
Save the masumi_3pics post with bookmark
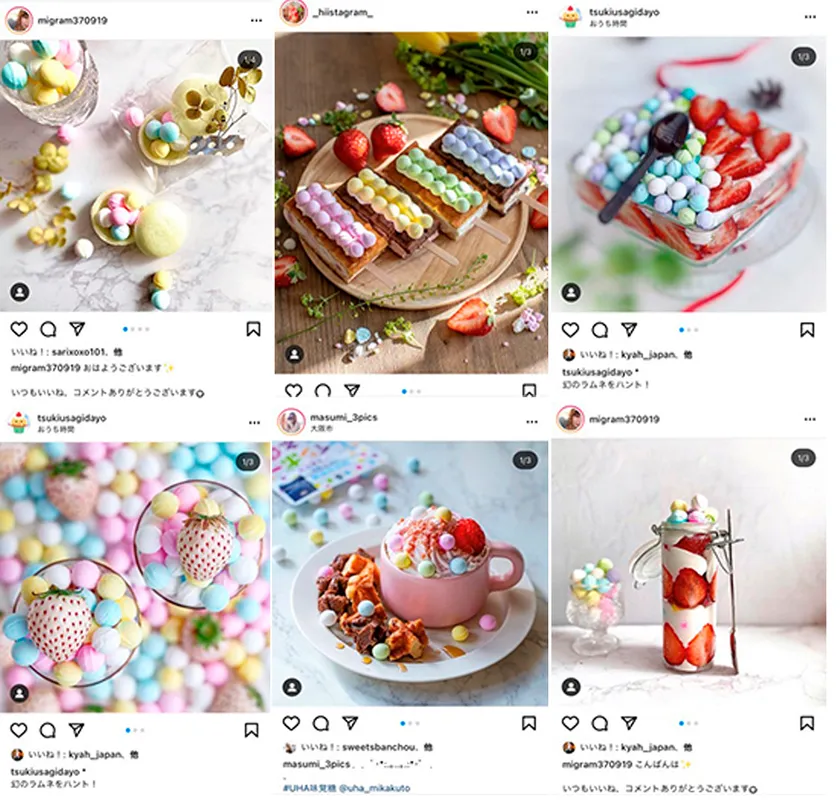[529, 724]
